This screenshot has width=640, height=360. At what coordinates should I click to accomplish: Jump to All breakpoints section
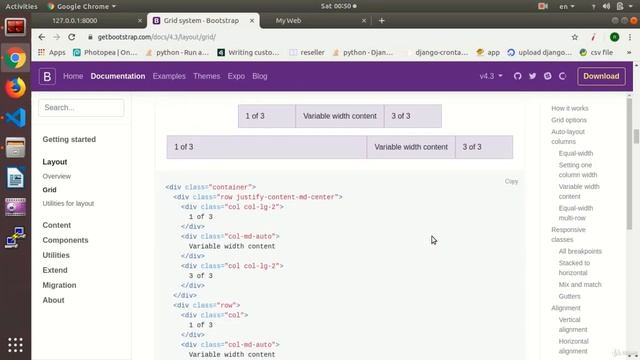[x=580, y=251]
